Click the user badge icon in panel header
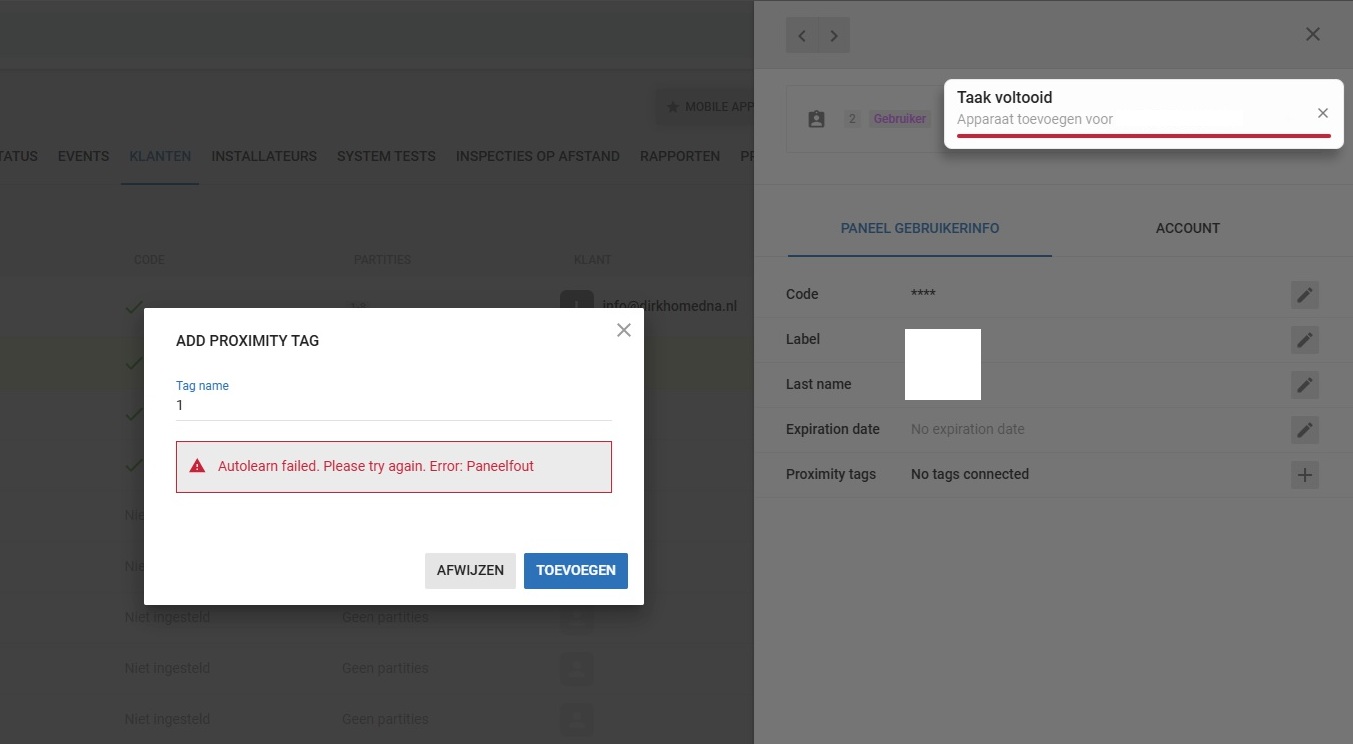1353x744 pixels. pyautogui.click(x=816, y=119)
